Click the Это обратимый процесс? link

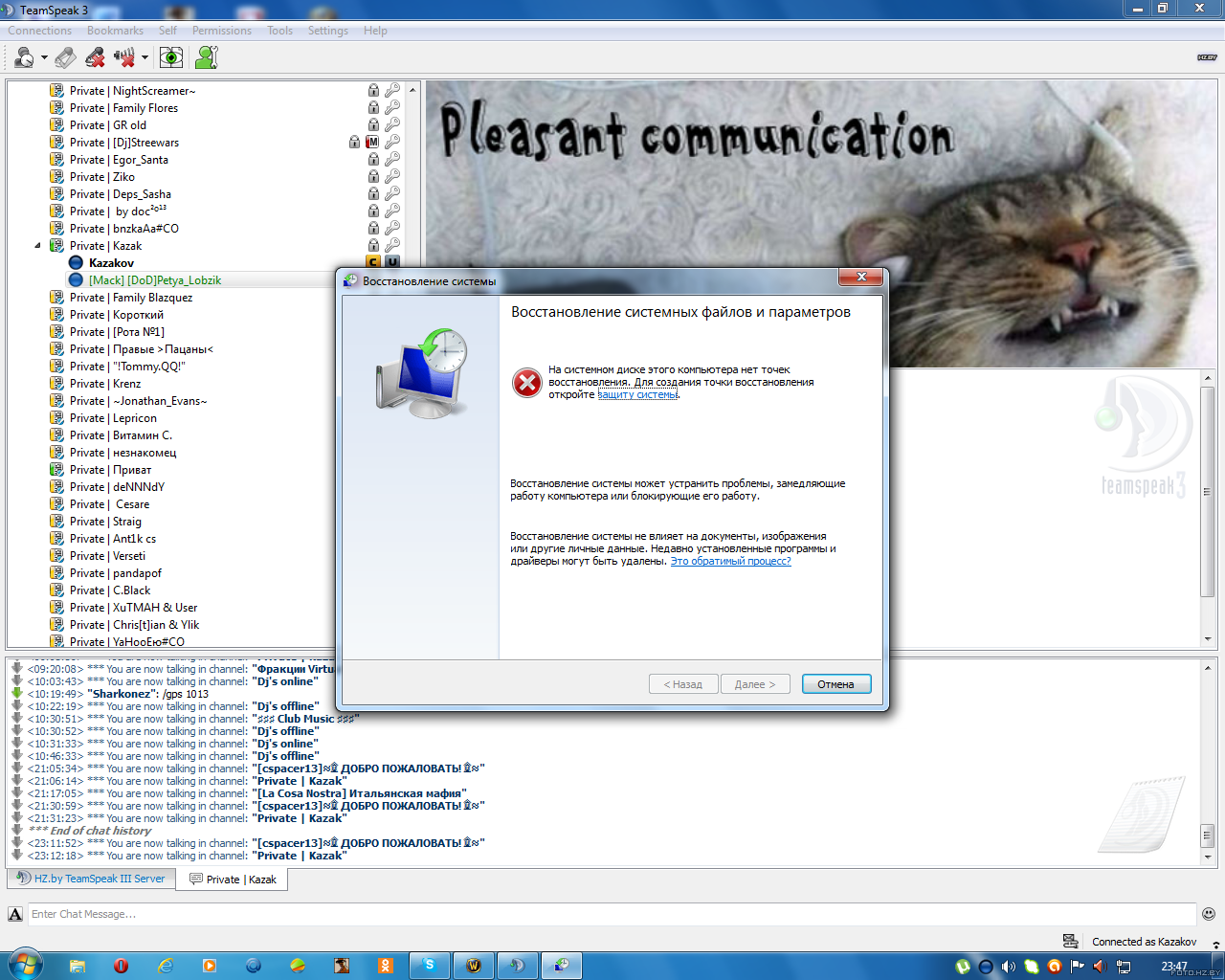(x=730, y=561)
